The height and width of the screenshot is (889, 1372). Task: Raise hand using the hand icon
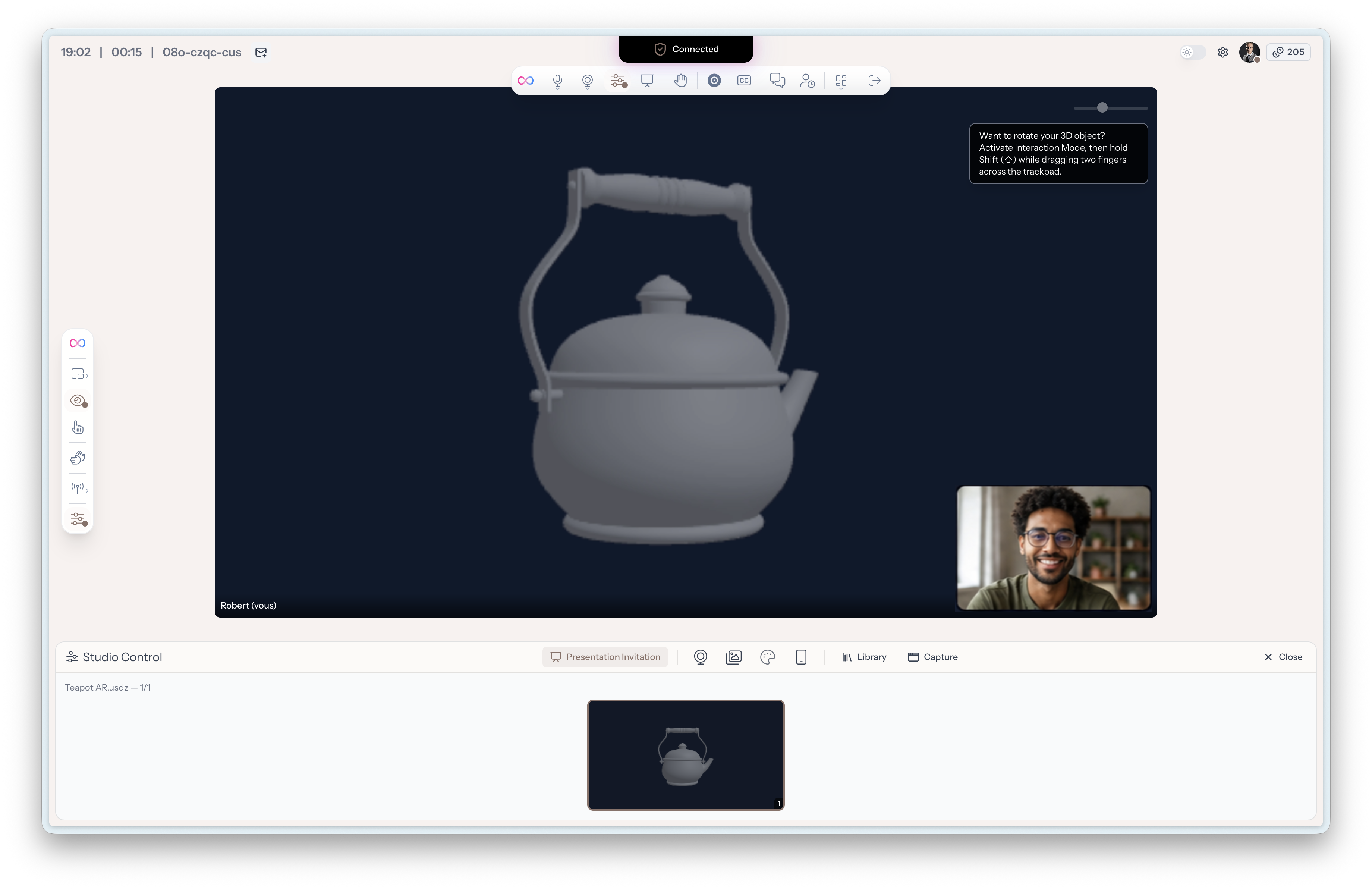pos(680,81)
